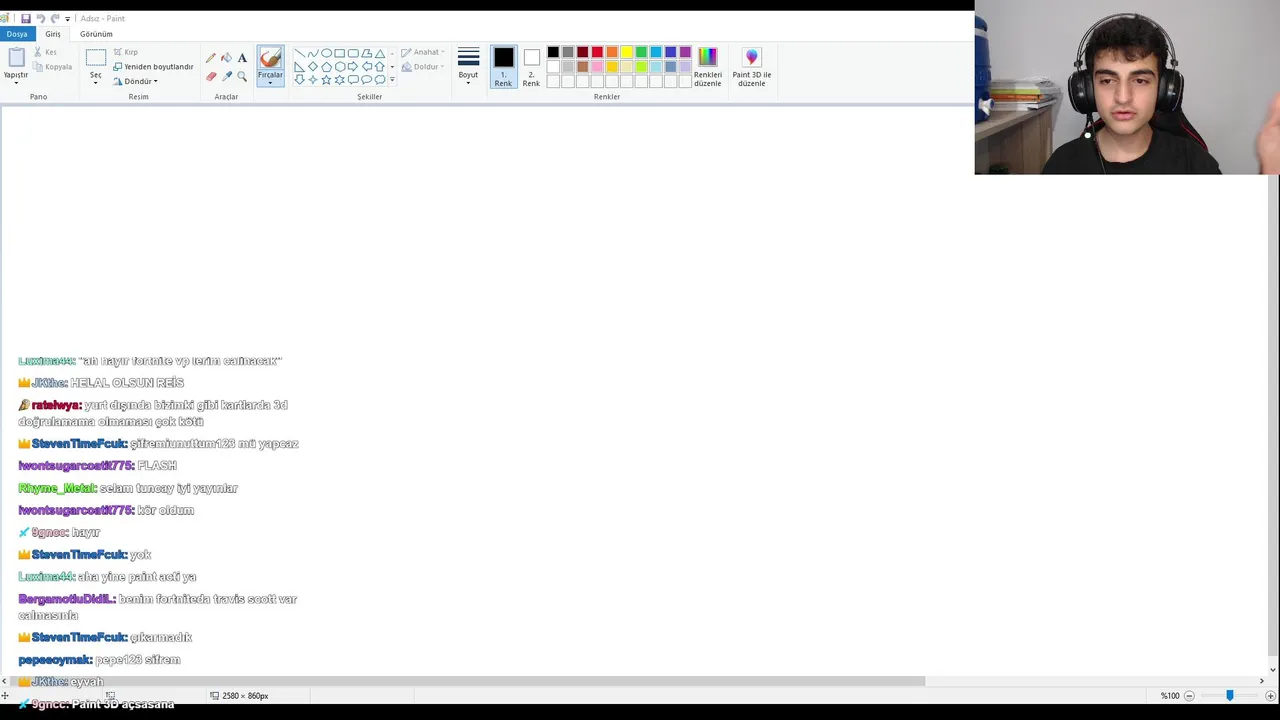Pick the straight line shape

300,53
